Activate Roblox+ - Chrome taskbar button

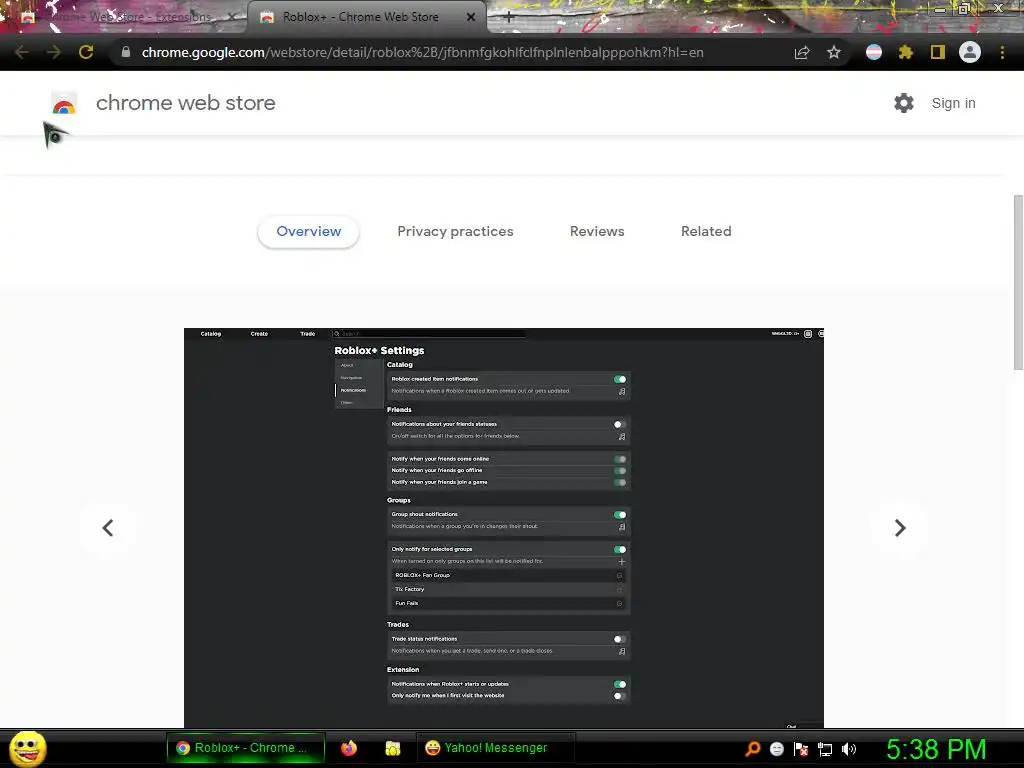(x=246, y=748)
